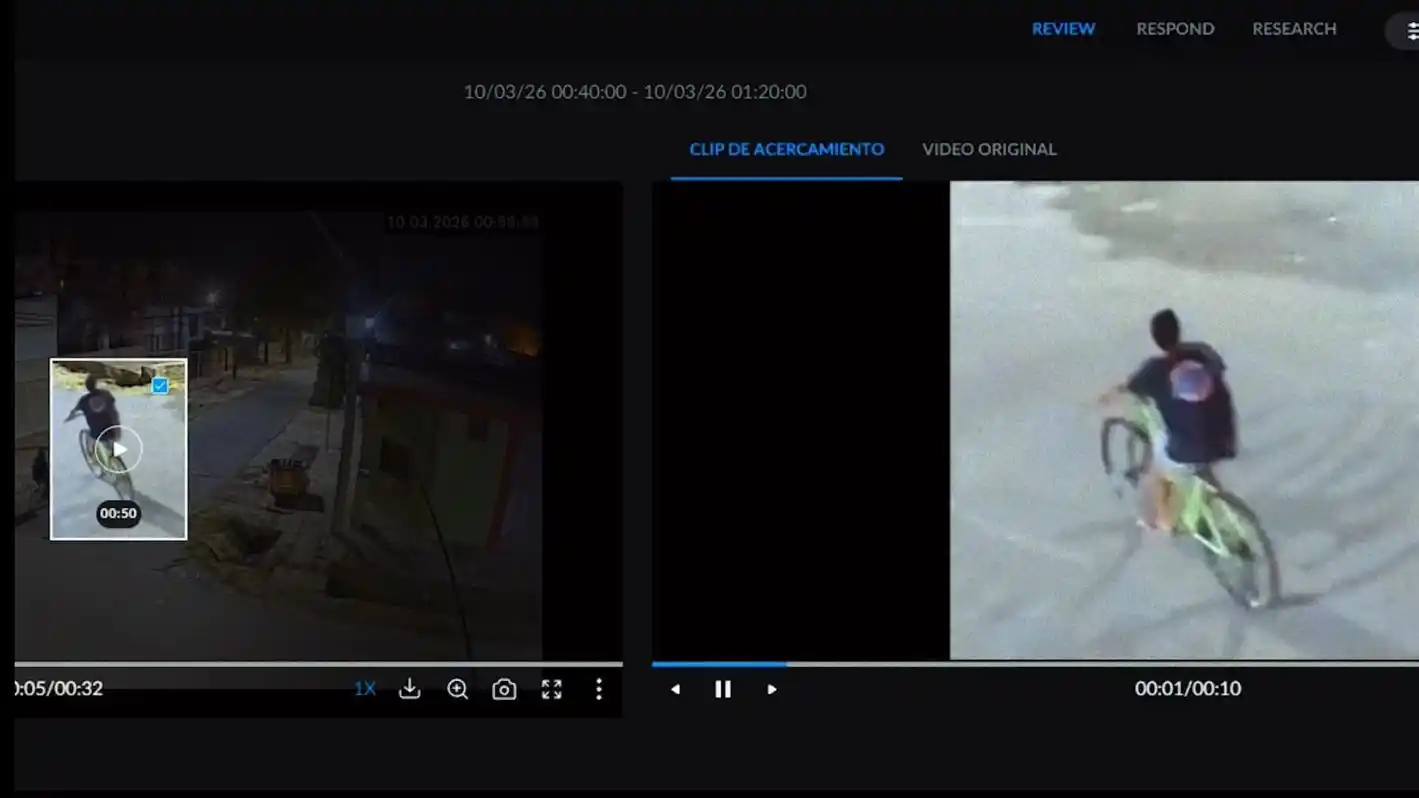Download the left video clip

(x=409, y=689)
